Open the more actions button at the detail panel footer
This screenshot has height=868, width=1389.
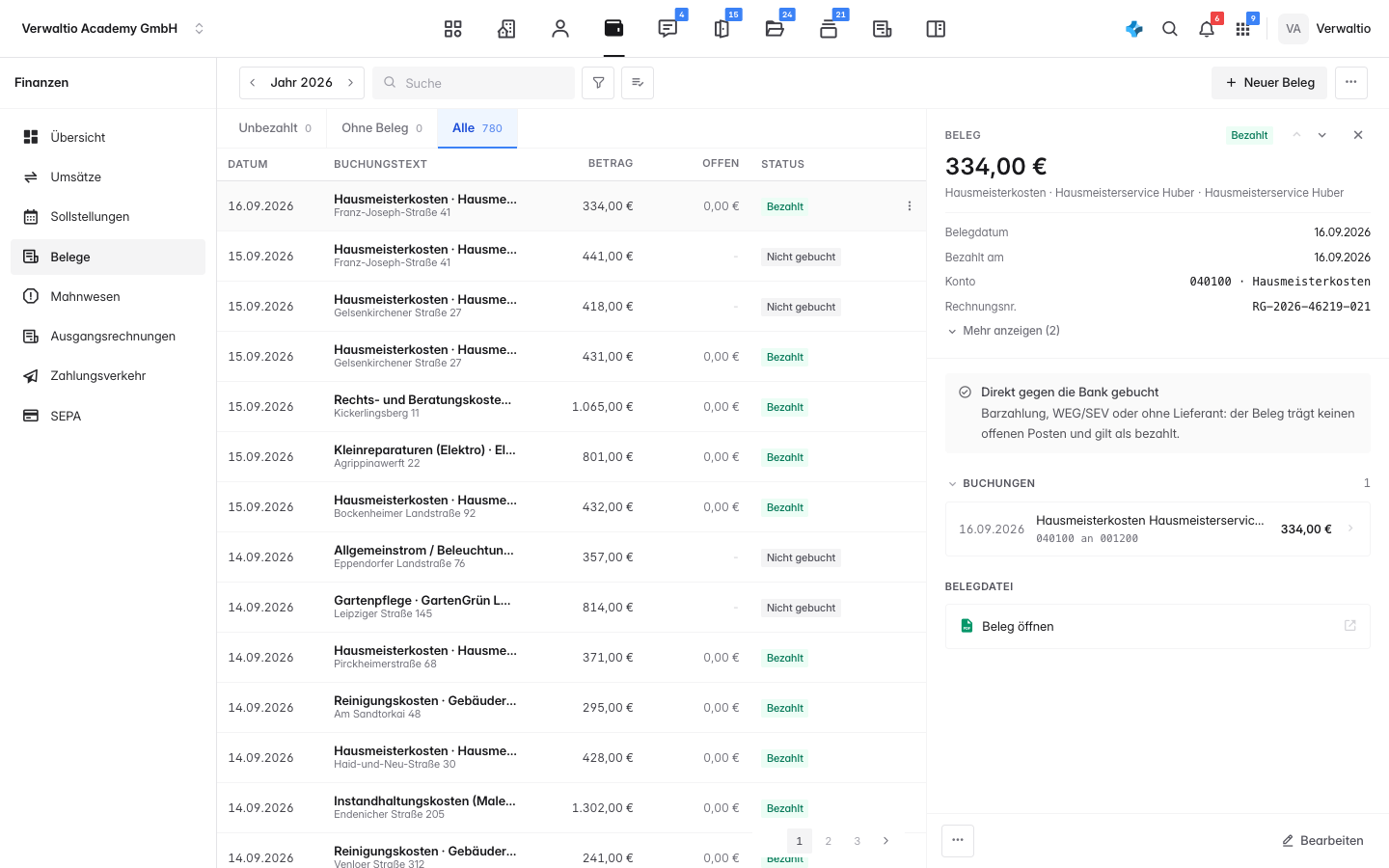[958, 841]
